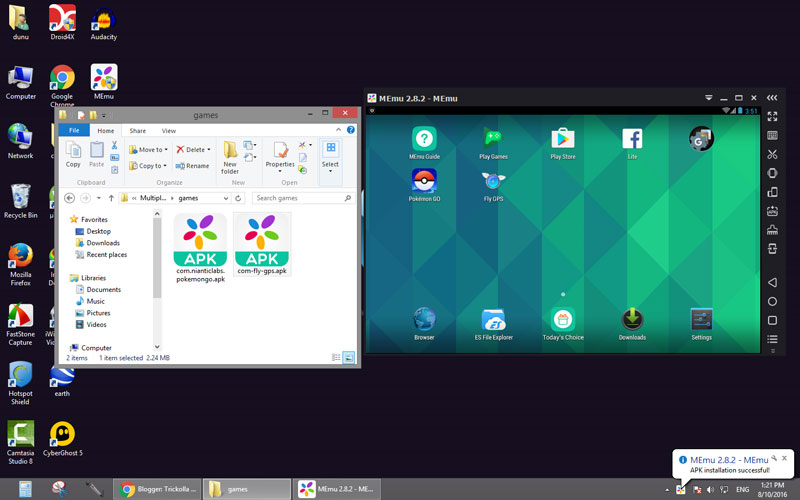The height and width of the screenshot is (500, 800).
Task: Switch to large icons view in status bar
Action: (x=349, y=358)
